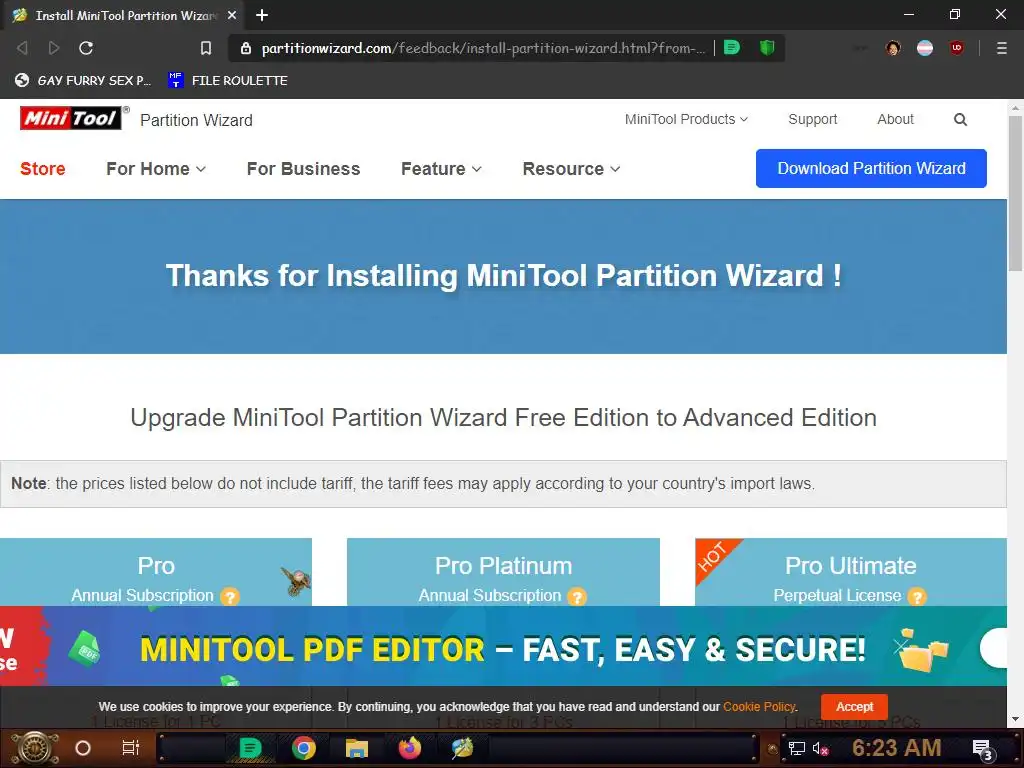Open Google Chrome from the taskbar
The height and width of the screenshot is (768, 1024).
pyautogui.click(x=304, y=748)
